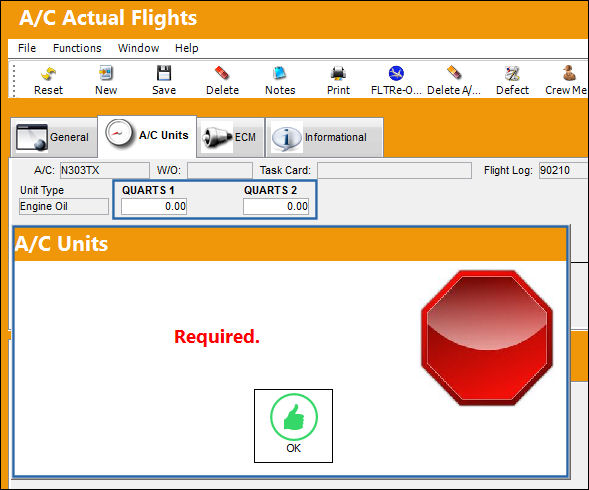Click the W/O field

220,170
